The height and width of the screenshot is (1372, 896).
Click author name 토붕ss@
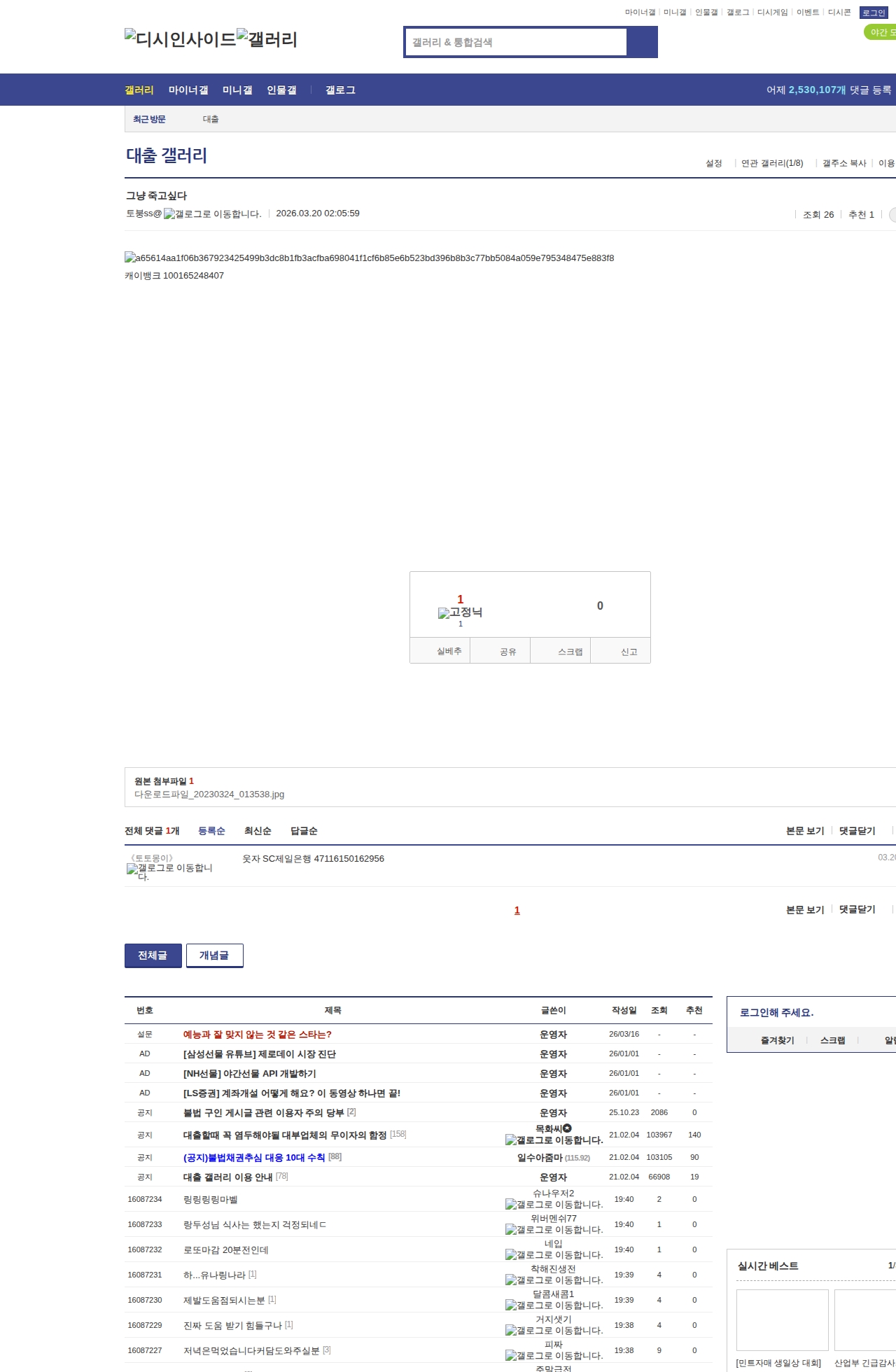[x=144, y=213]
